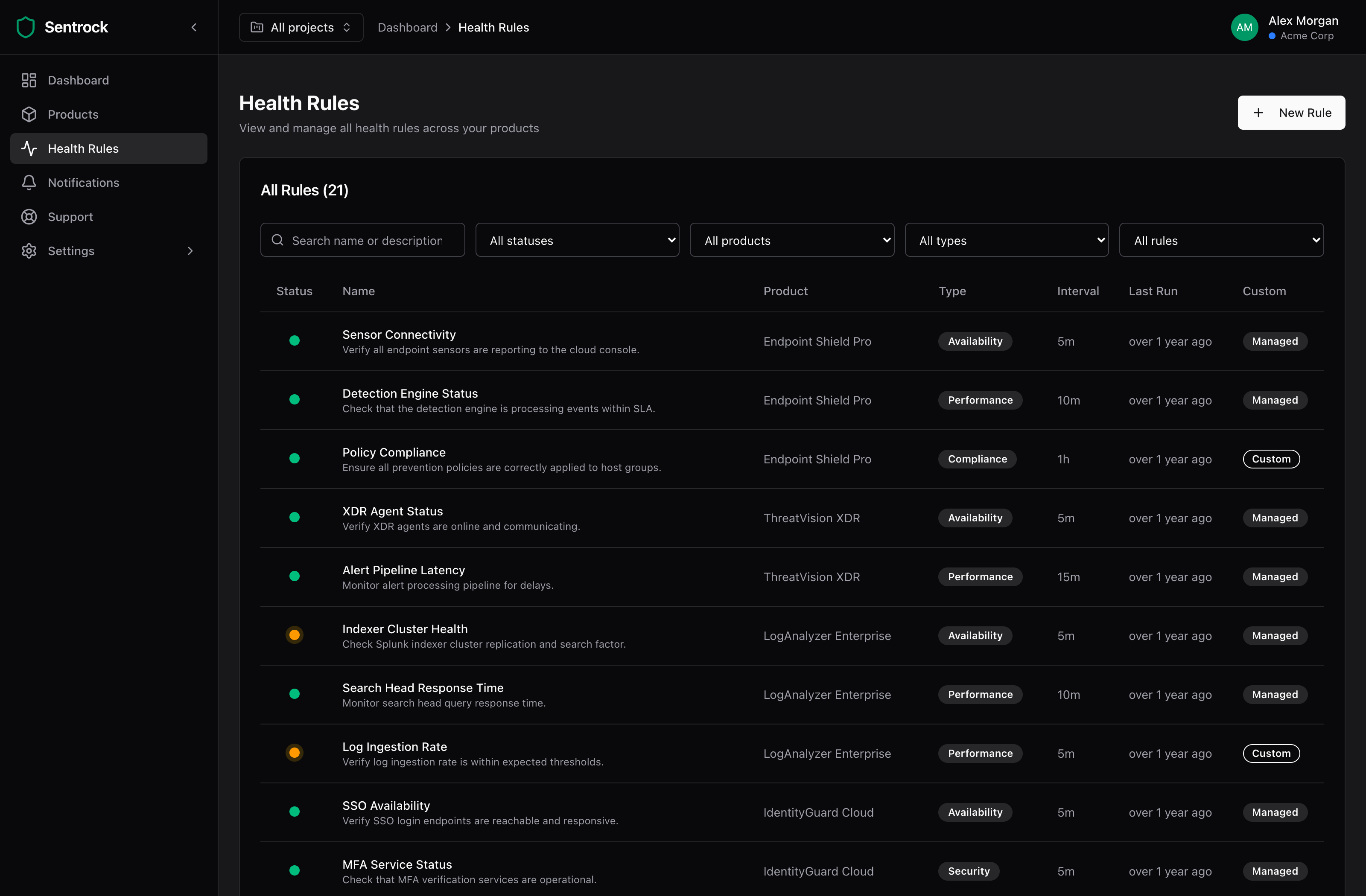Click the 15m interval on Alert Pipeline Latency

tap(1068, 577)
